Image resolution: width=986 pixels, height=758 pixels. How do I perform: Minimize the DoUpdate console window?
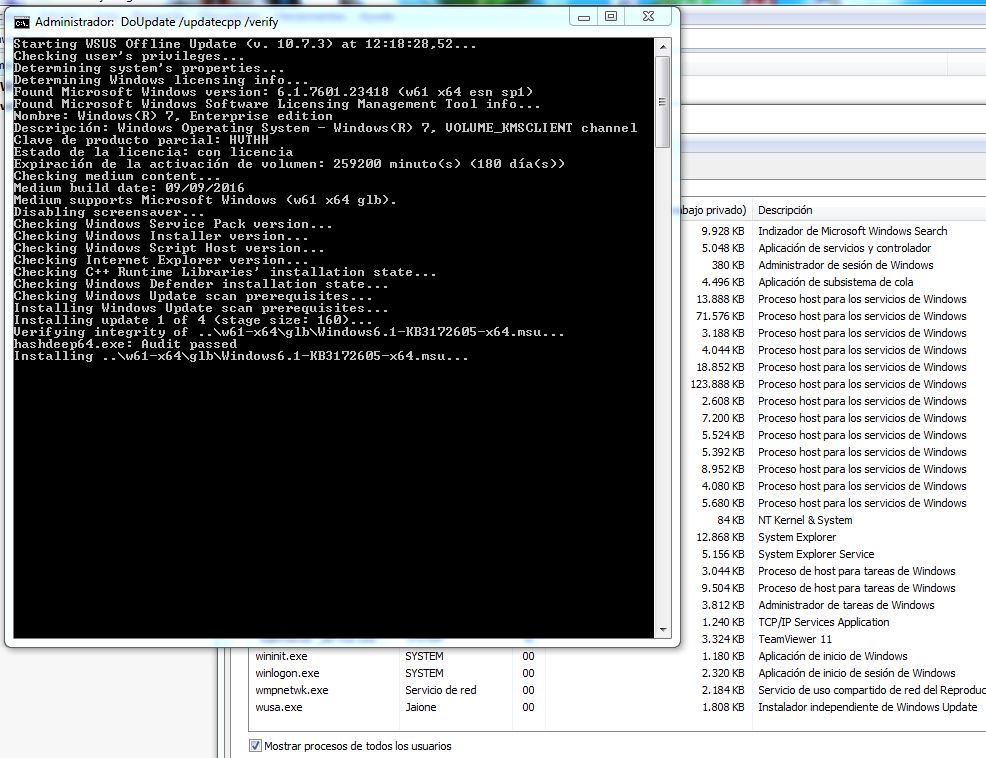pyautogui.click(x=586, y=17)
